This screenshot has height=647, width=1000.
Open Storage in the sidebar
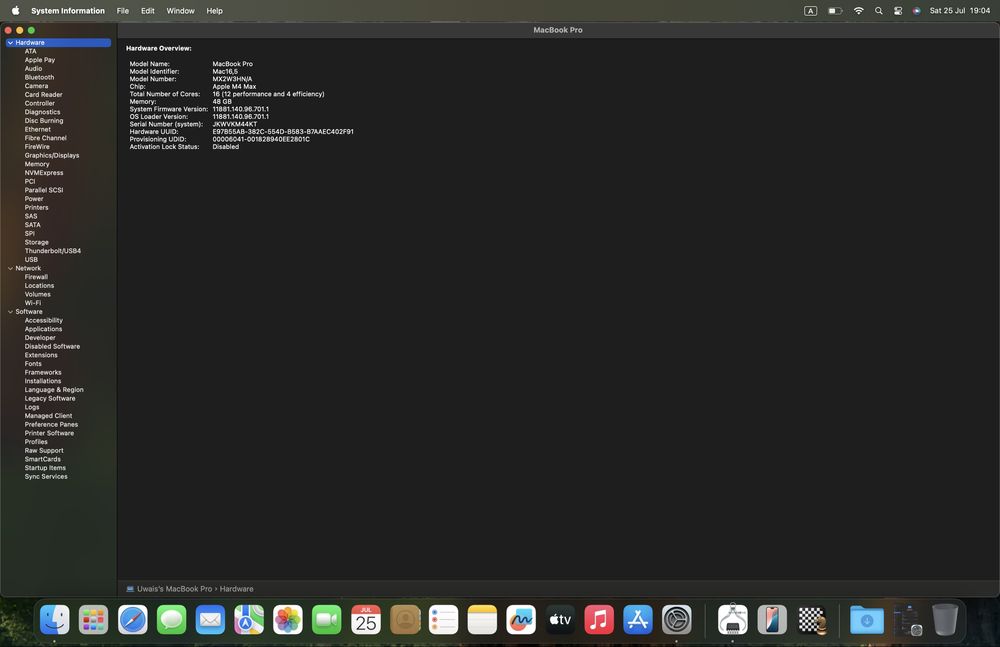click(x=36, y=242)
